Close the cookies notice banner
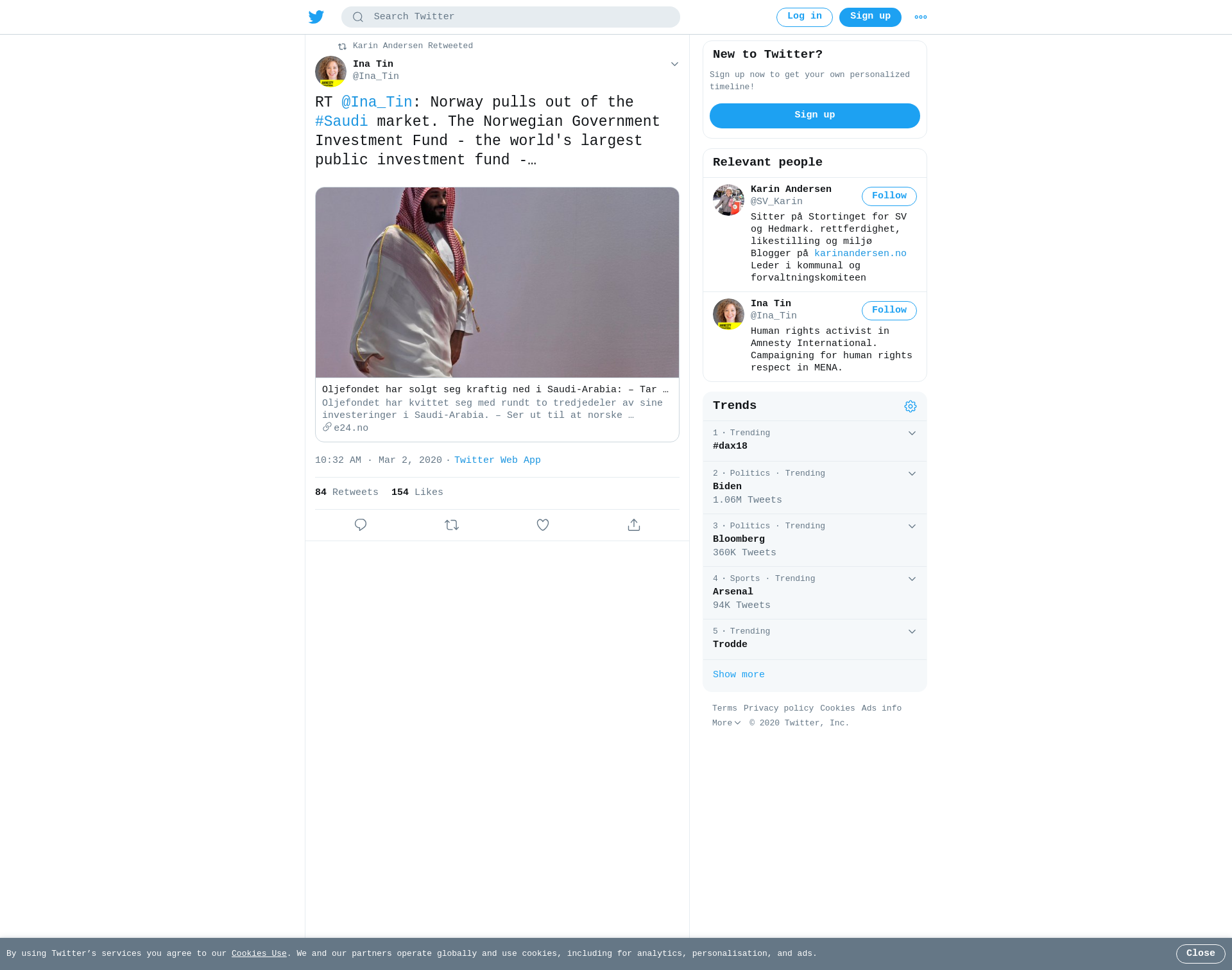This screenshot has height=970, width=1232. (x=1200, y=954)
